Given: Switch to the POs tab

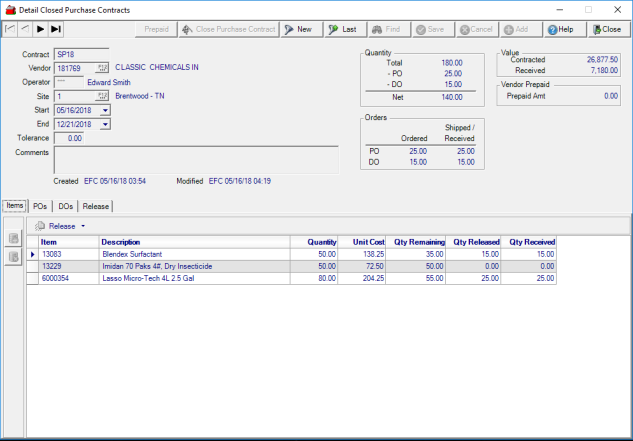Looking at the screenshot, I should click(40, 205).
